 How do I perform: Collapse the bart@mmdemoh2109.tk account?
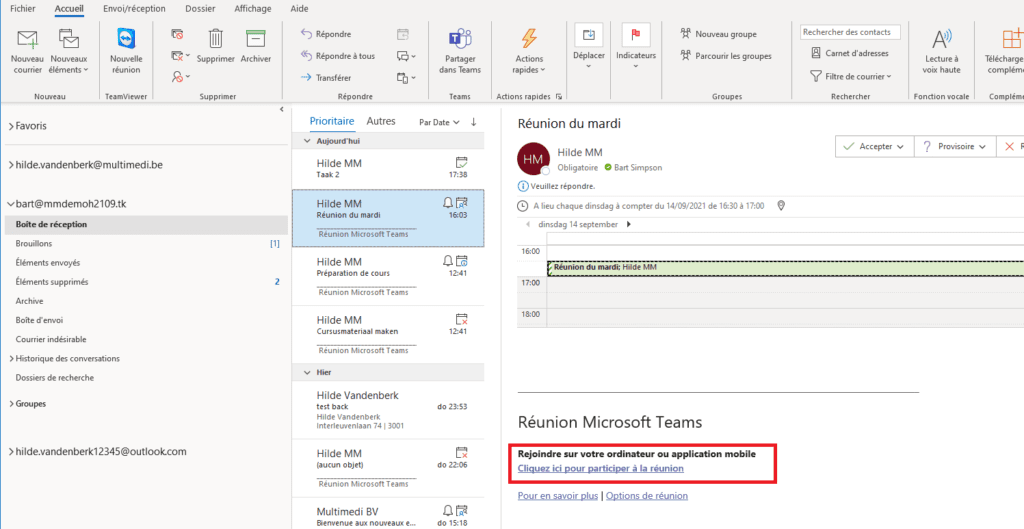coord(11,204)
